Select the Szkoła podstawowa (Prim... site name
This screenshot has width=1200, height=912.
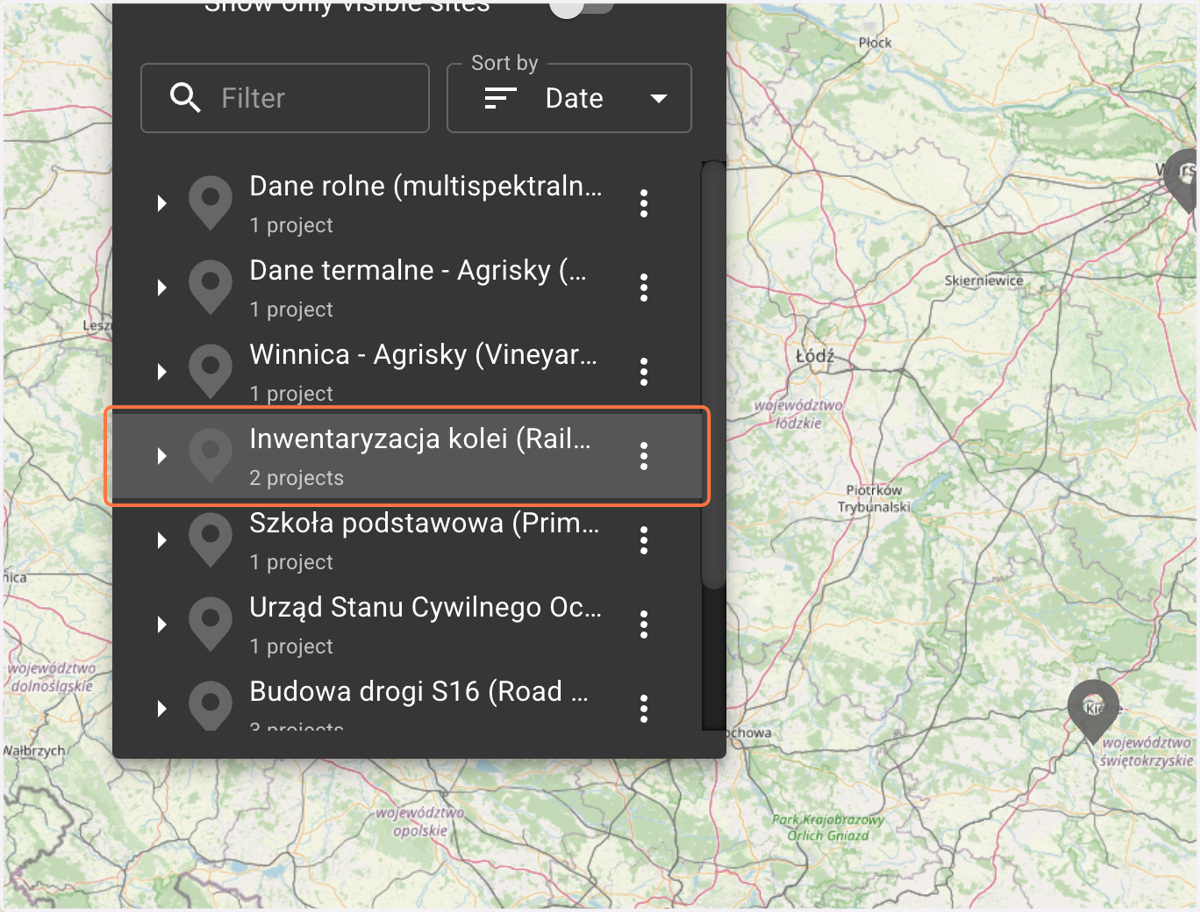pyautogui.click(x=424, y=524)
